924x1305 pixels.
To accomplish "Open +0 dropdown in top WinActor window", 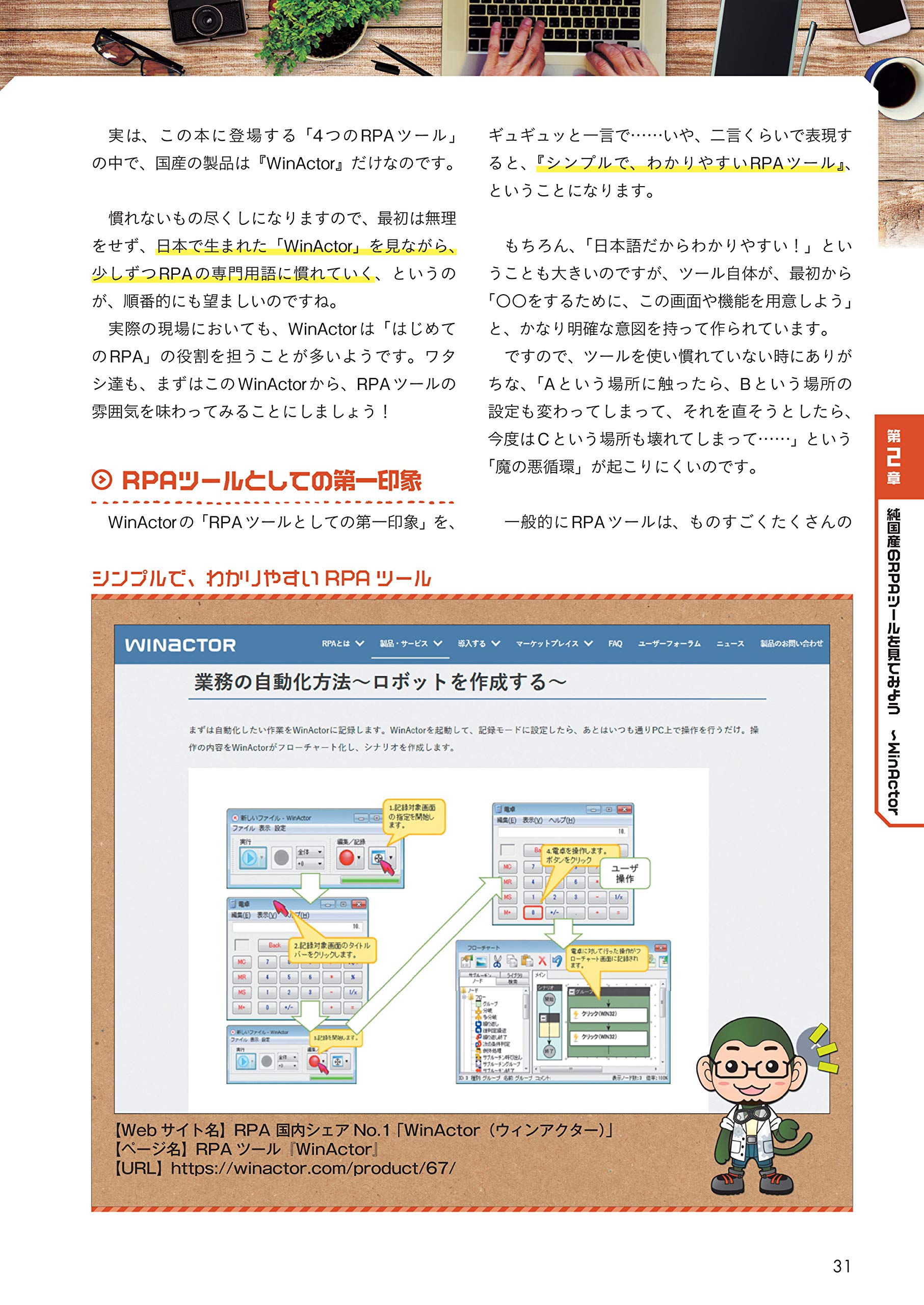I will pos(311,864).
